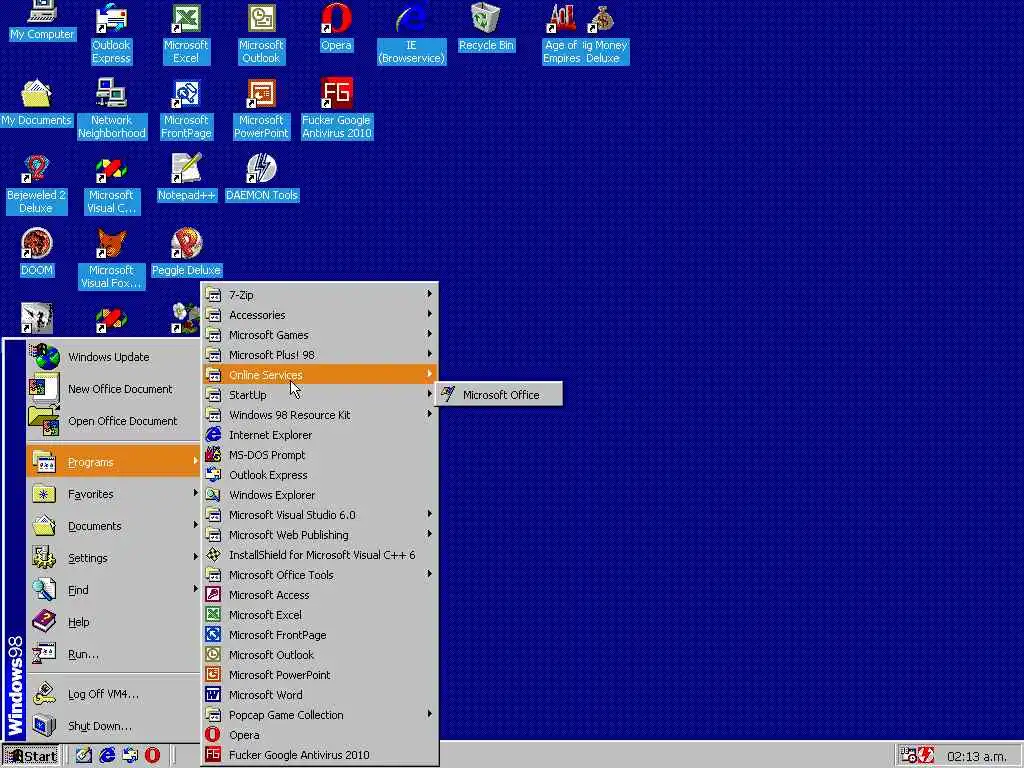Launch Microsoft Word from Programs menu
1024x768 pixels.
(319, 695)
